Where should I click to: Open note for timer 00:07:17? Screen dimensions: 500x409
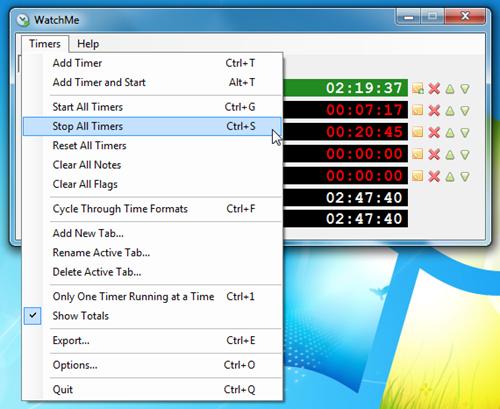pyautogui.click(x=418, y=110)
